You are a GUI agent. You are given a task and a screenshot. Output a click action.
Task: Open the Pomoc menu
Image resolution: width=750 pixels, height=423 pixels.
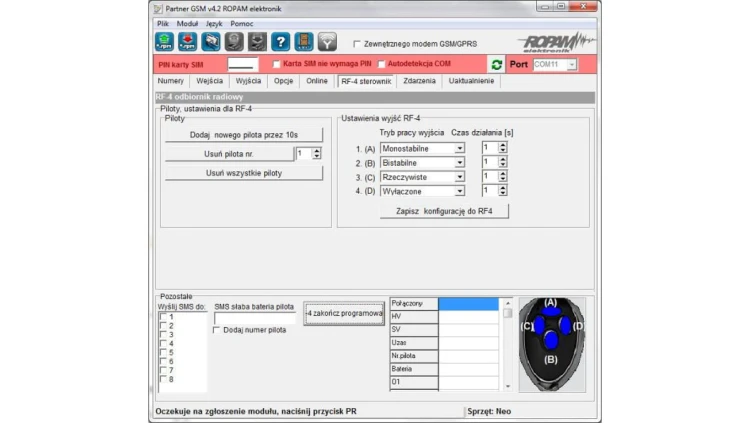click(x=242, y=23)
